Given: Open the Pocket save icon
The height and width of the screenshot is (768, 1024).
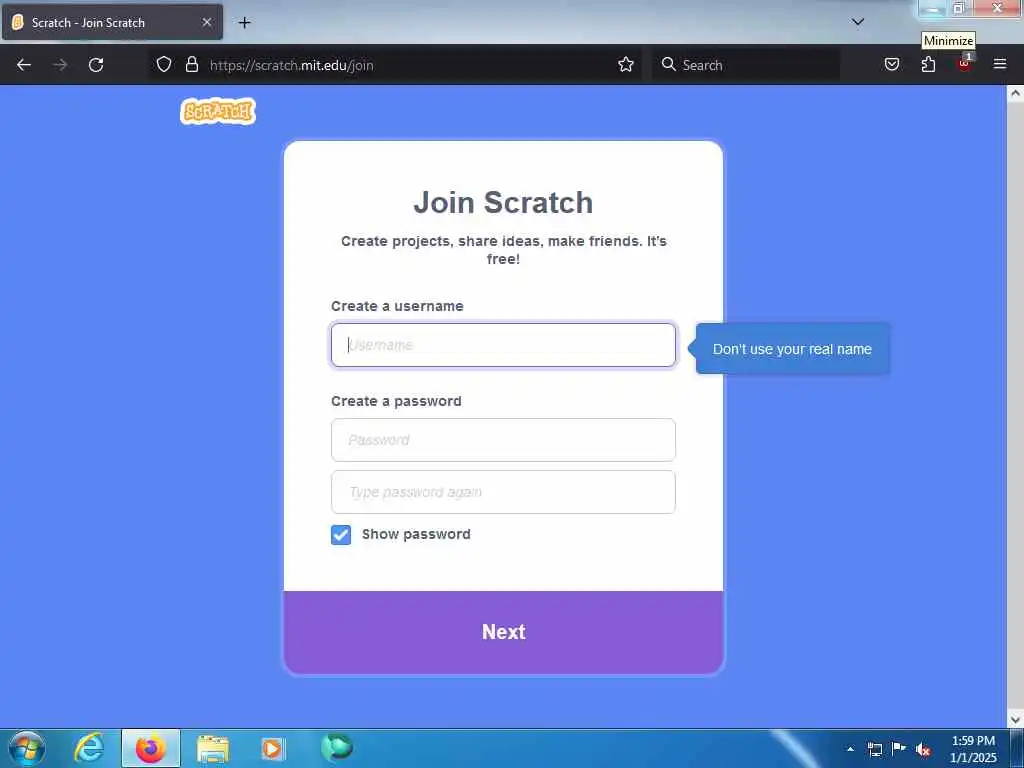Looking at the screenshot, I should pyautogui.click(x=892, y=65).
